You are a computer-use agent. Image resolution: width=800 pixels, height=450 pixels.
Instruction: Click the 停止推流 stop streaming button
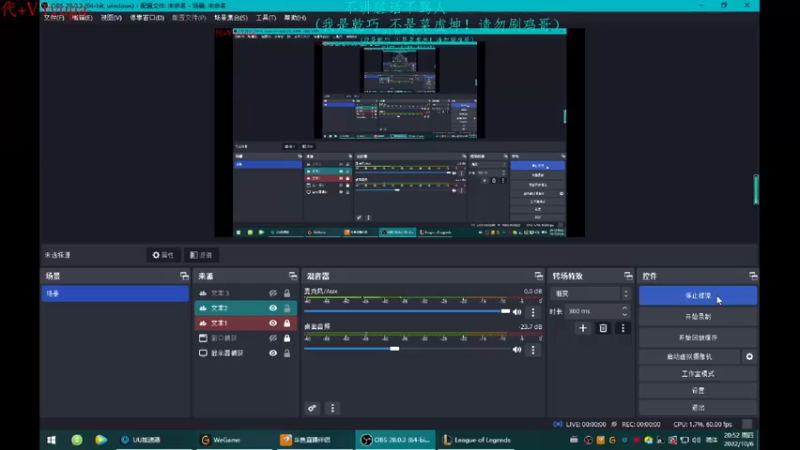[x=697, y=296]
